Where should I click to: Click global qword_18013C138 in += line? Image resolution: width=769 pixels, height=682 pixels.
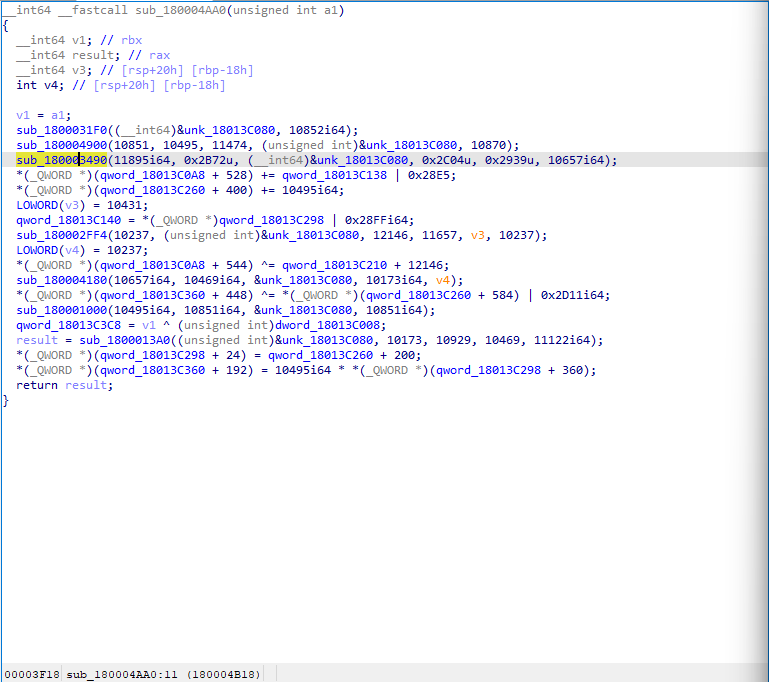[x=334, y=176]
